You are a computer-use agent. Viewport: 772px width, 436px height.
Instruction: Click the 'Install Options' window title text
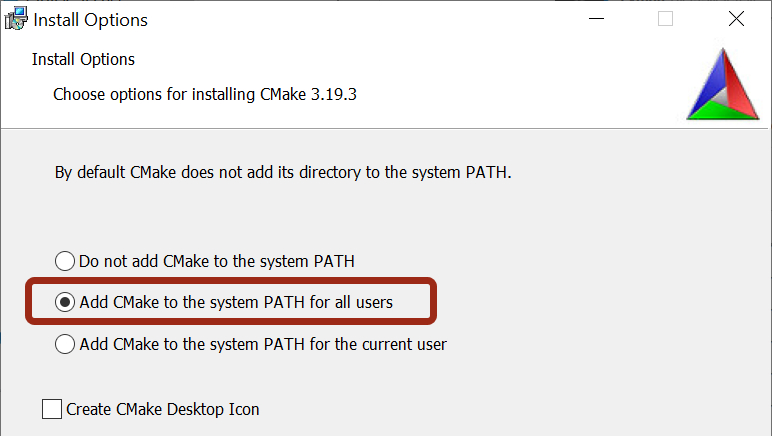click(91, 19)
